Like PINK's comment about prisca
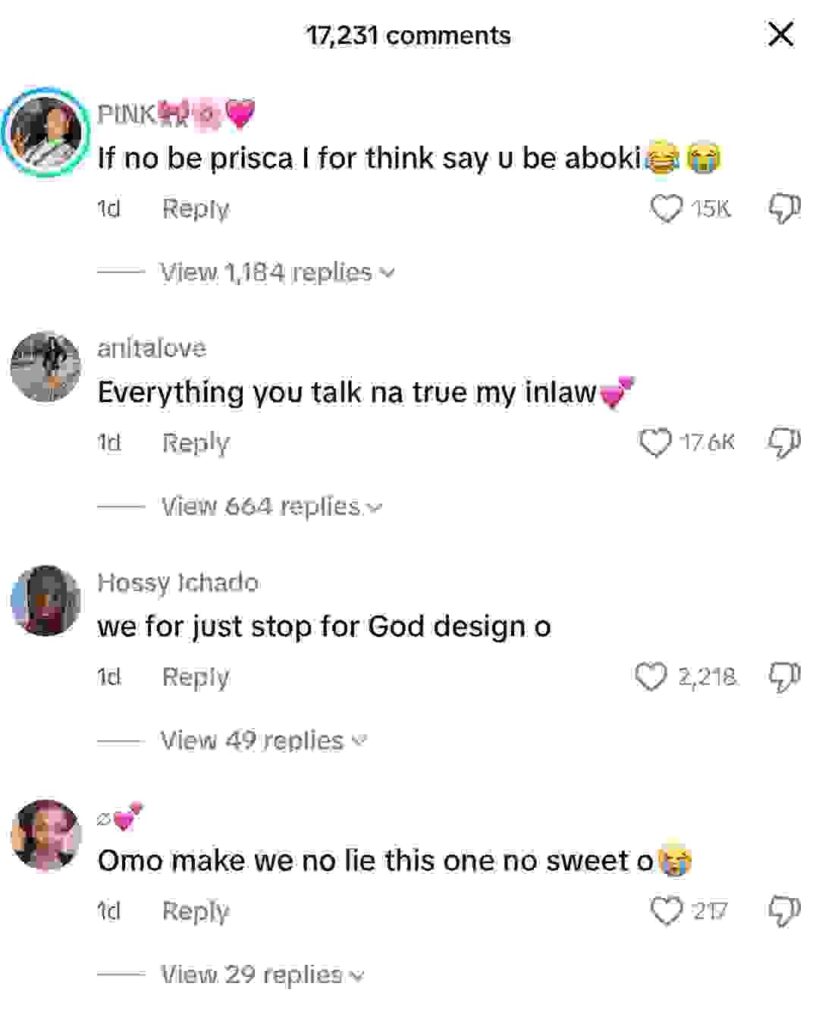The width and height of the screenshot is (819, 1024). pyautogui.click(x=667, y=209)
